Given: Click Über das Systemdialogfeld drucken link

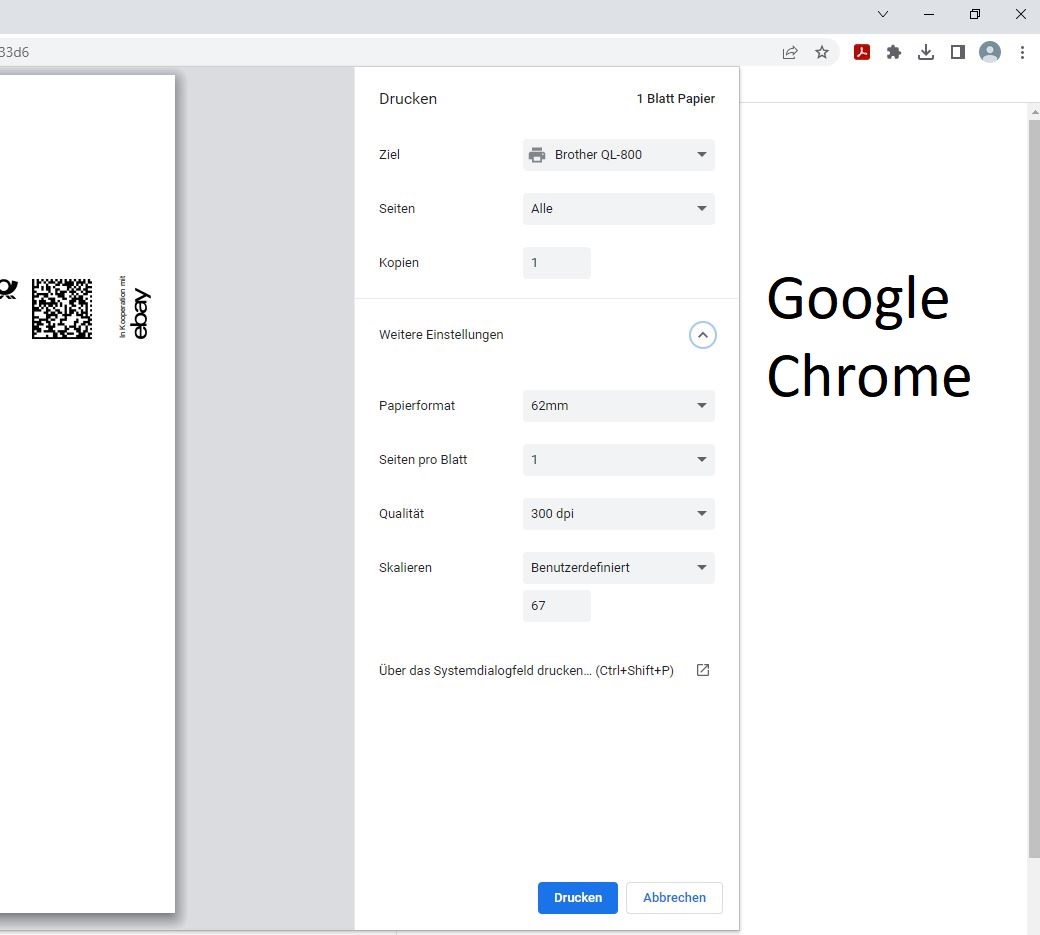Looking at the screenshot, I should pyautogui.click(x=526, y=670).
